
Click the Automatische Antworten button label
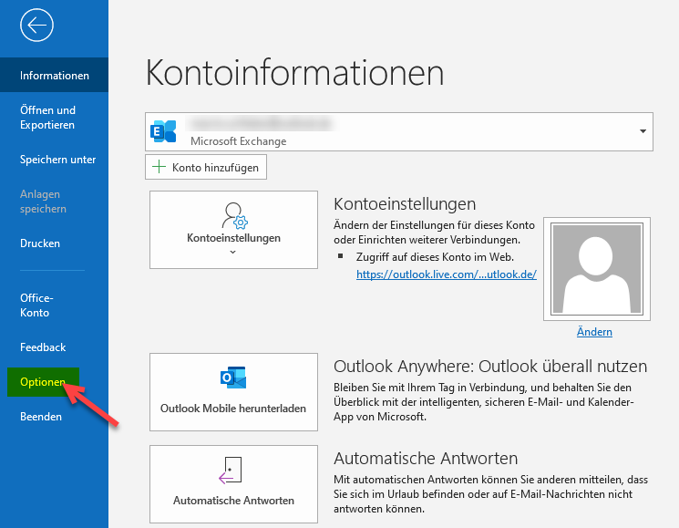coord(233,500)
